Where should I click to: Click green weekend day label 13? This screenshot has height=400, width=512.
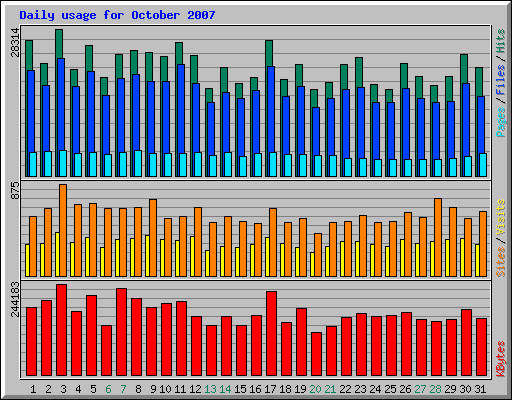click(x=210, y=389)
